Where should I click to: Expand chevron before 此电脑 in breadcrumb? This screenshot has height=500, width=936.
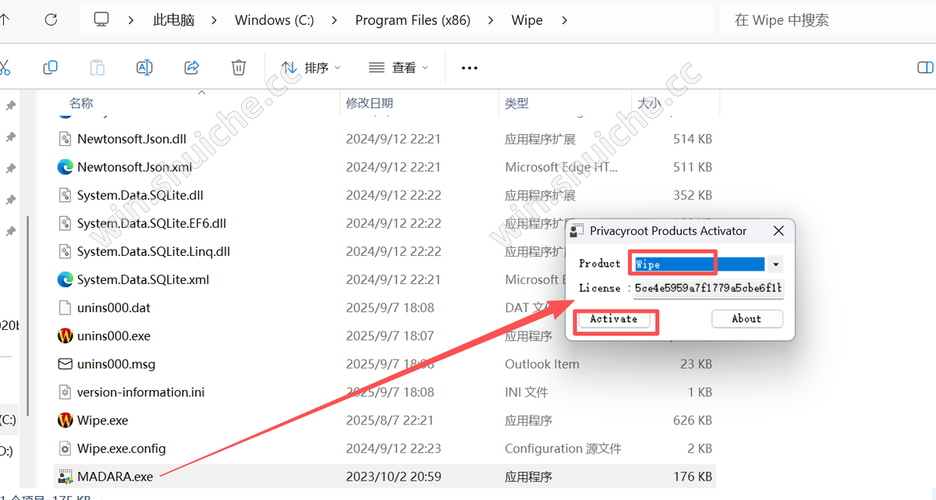click(x=131, y=20)
